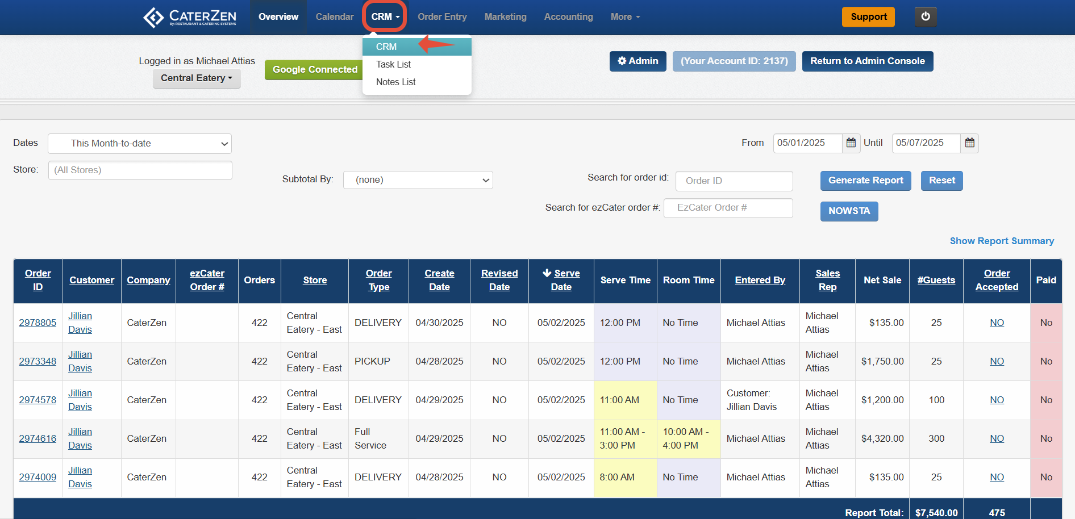Viewport: 1075px width, 519px height.
Task: Open order 2974578
Action: point(37,400)
